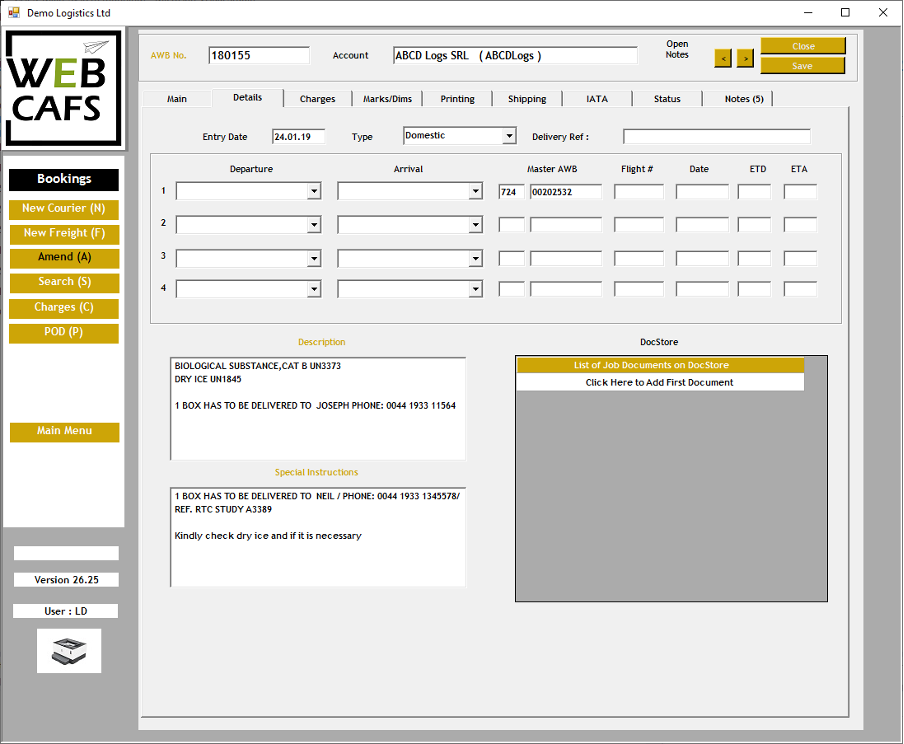Switch to the Charges tab
904x744 pixels.
point(317,99)
